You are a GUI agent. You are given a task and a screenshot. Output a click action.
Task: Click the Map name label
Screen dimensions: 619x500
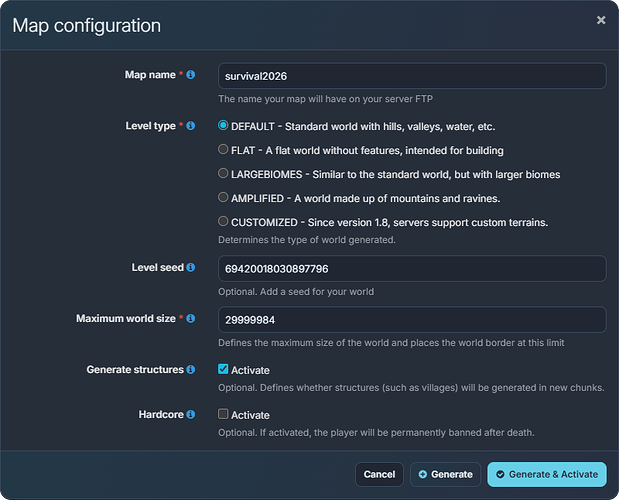pos(150,75)
